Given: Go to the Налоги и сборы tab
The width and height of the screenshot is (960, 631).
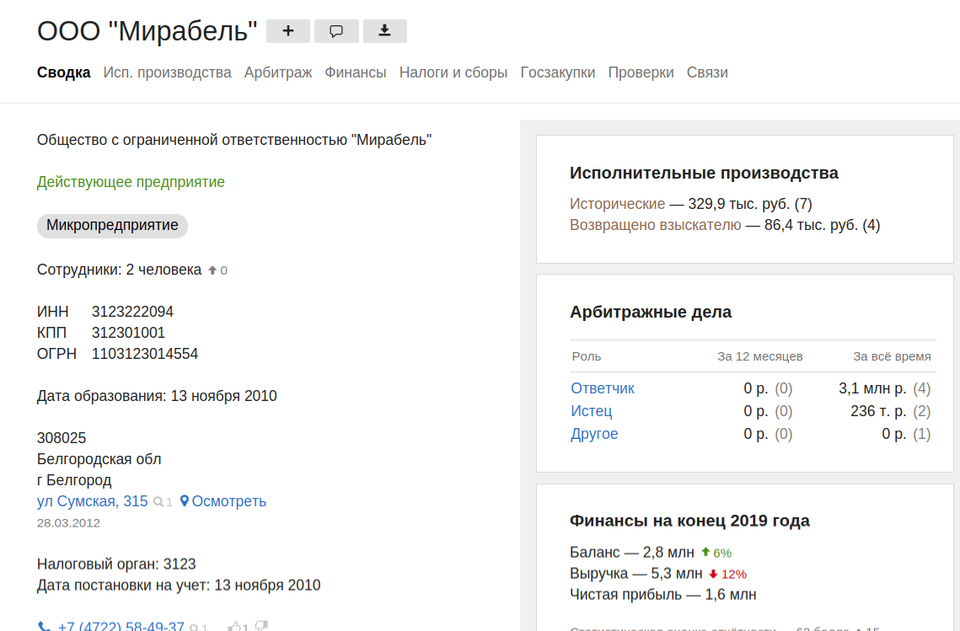Looking at the screenshot, I should coord(453,73).
